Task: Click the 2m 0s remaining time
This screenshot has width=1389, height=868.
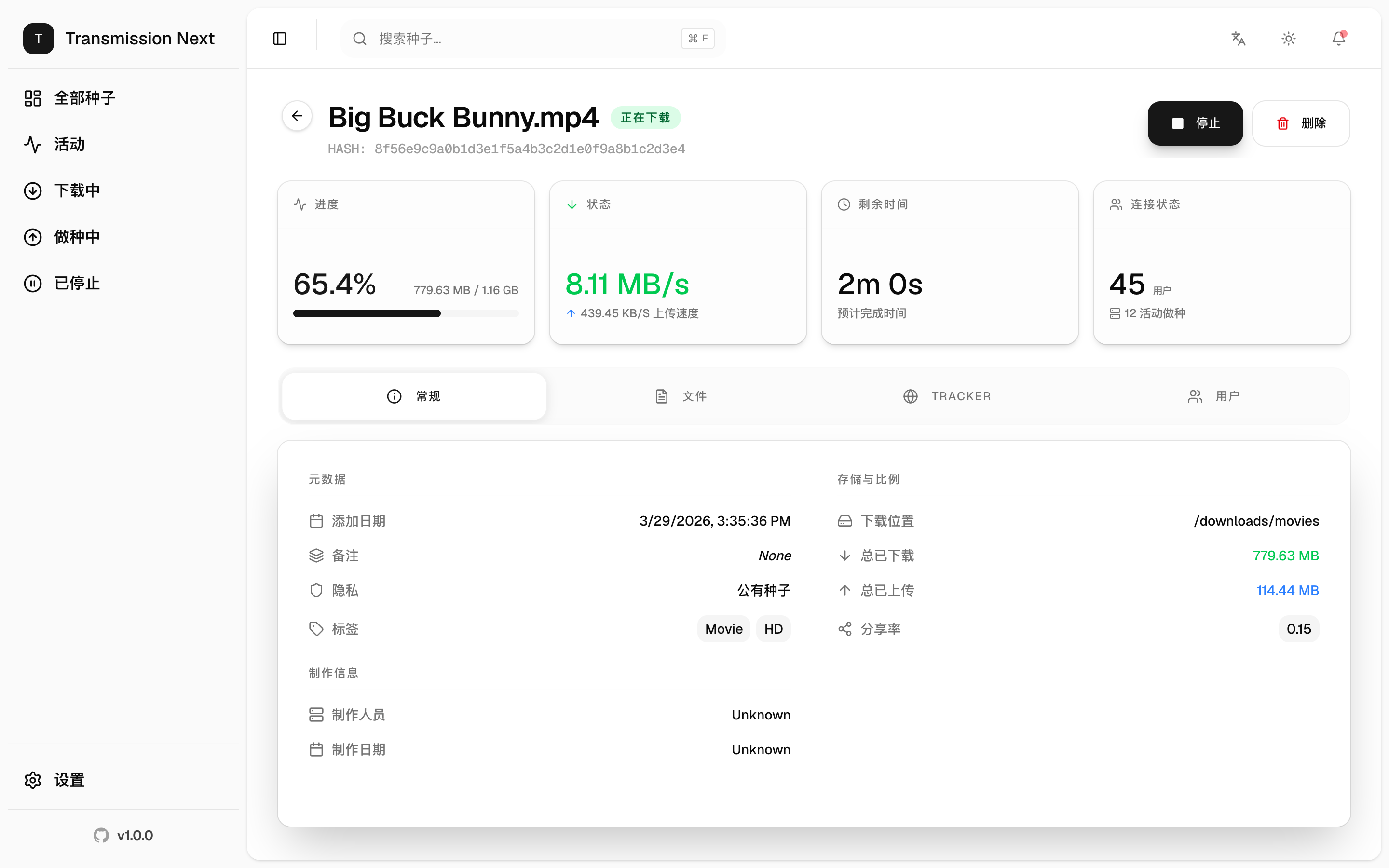Action: tap(880, 284)
